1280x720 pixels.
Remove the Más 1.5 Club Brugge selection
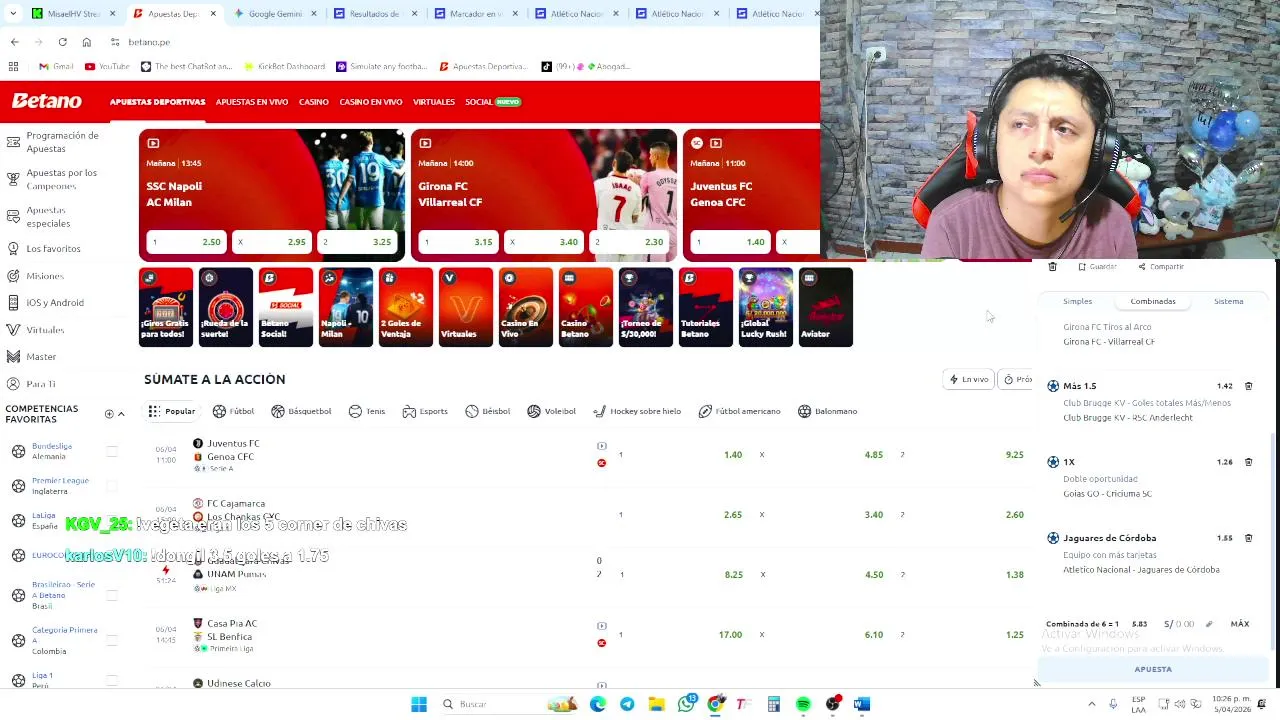point(1248,386)
